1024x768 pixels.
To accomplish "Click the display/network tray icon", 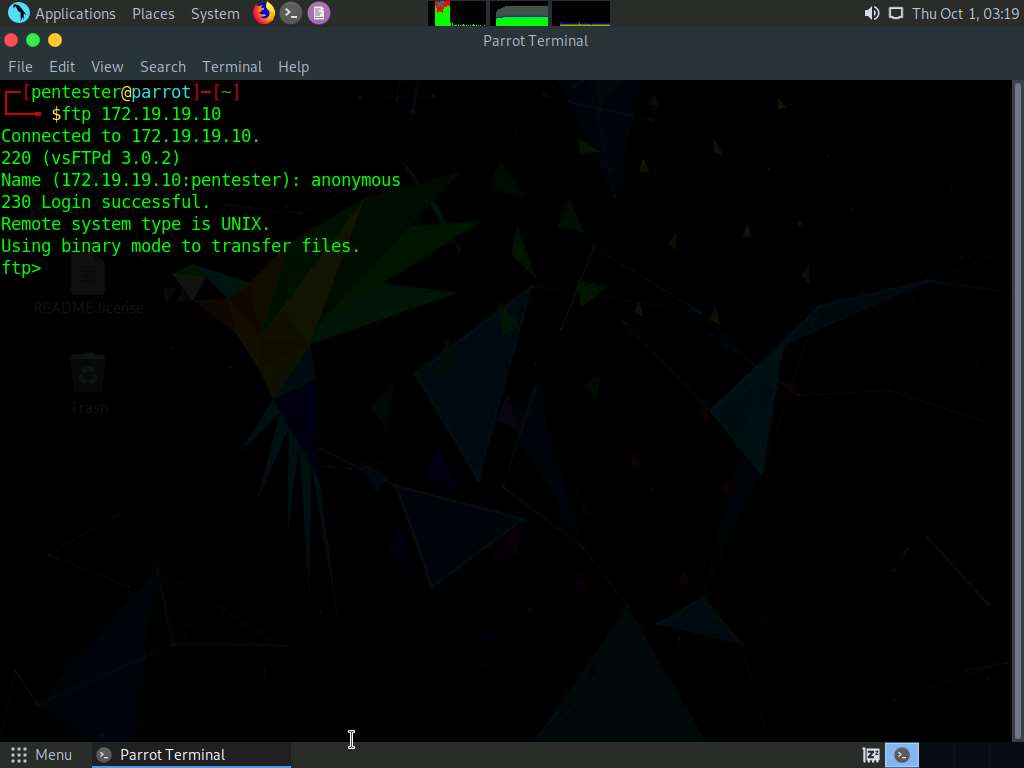I will click(x=896, y=13).
